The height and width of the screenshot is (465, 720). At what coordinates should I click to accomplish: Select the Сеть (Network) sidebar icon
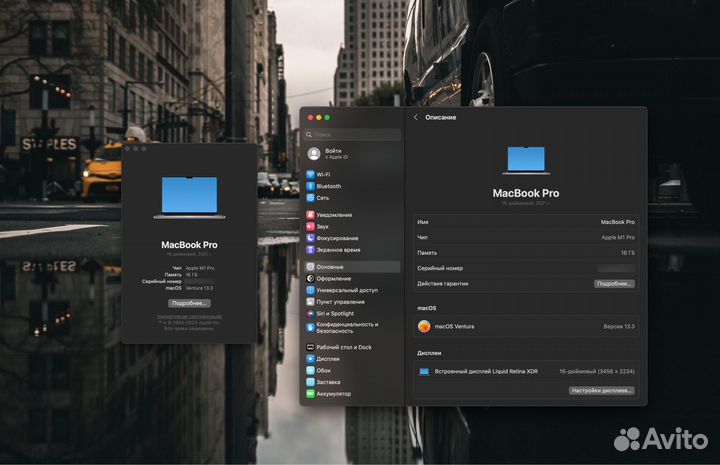pyautogui.click(x=313, y=198)
